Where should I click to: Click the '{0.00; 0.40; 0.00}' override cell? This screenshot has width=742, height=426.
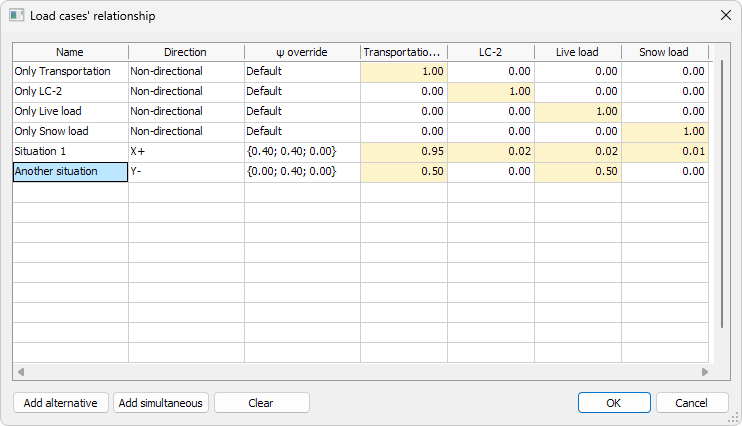302,171
